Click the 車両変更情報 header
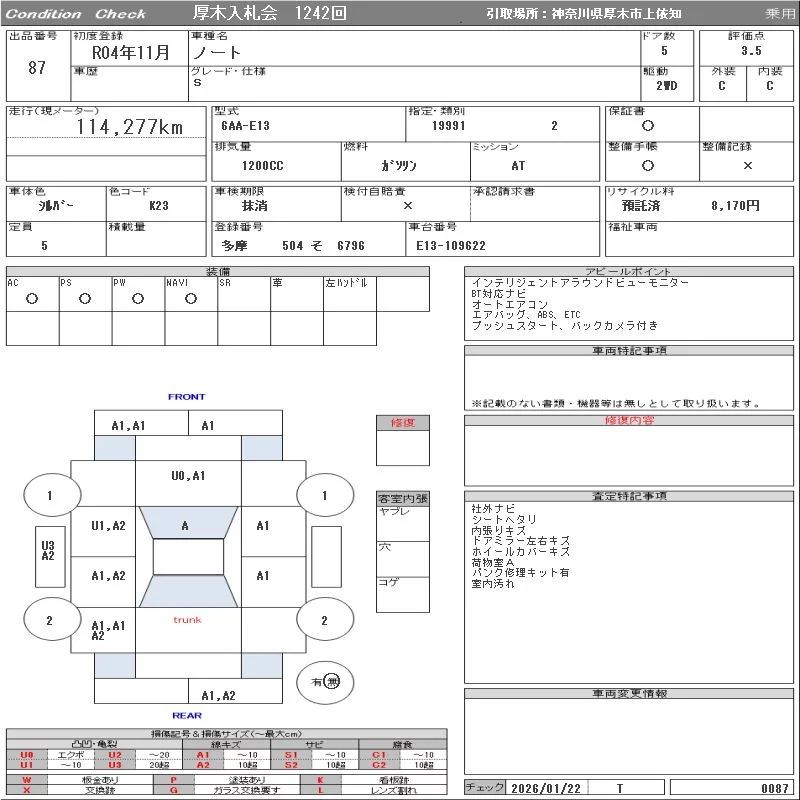This screenshot has width=800, height=800. pos(629,693)
